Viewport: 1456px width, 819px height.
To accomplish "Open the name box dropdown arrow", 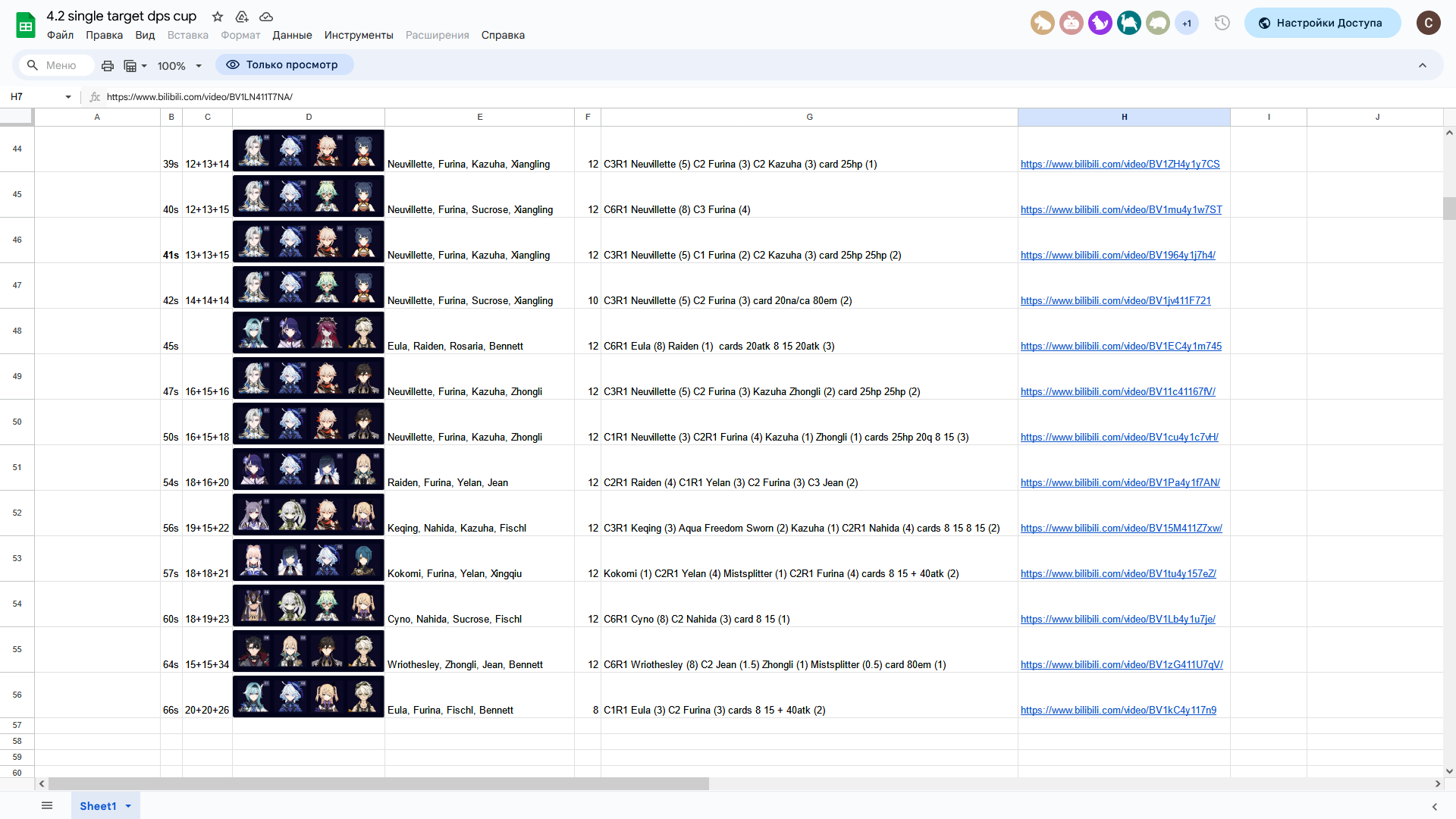I will 68,97.
